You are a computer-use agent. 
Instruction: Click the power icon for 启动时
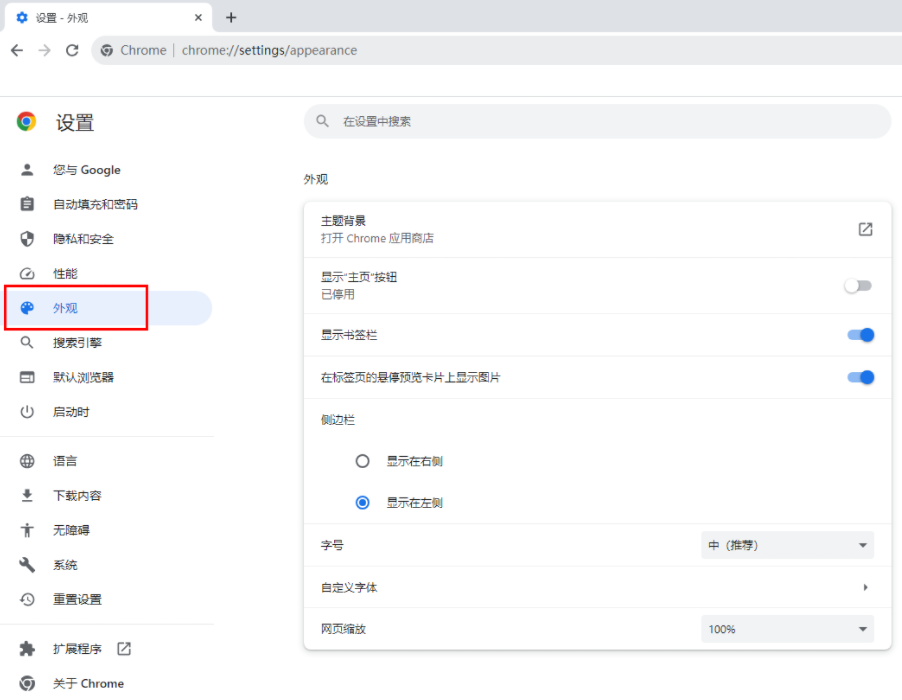click(27, 412)
